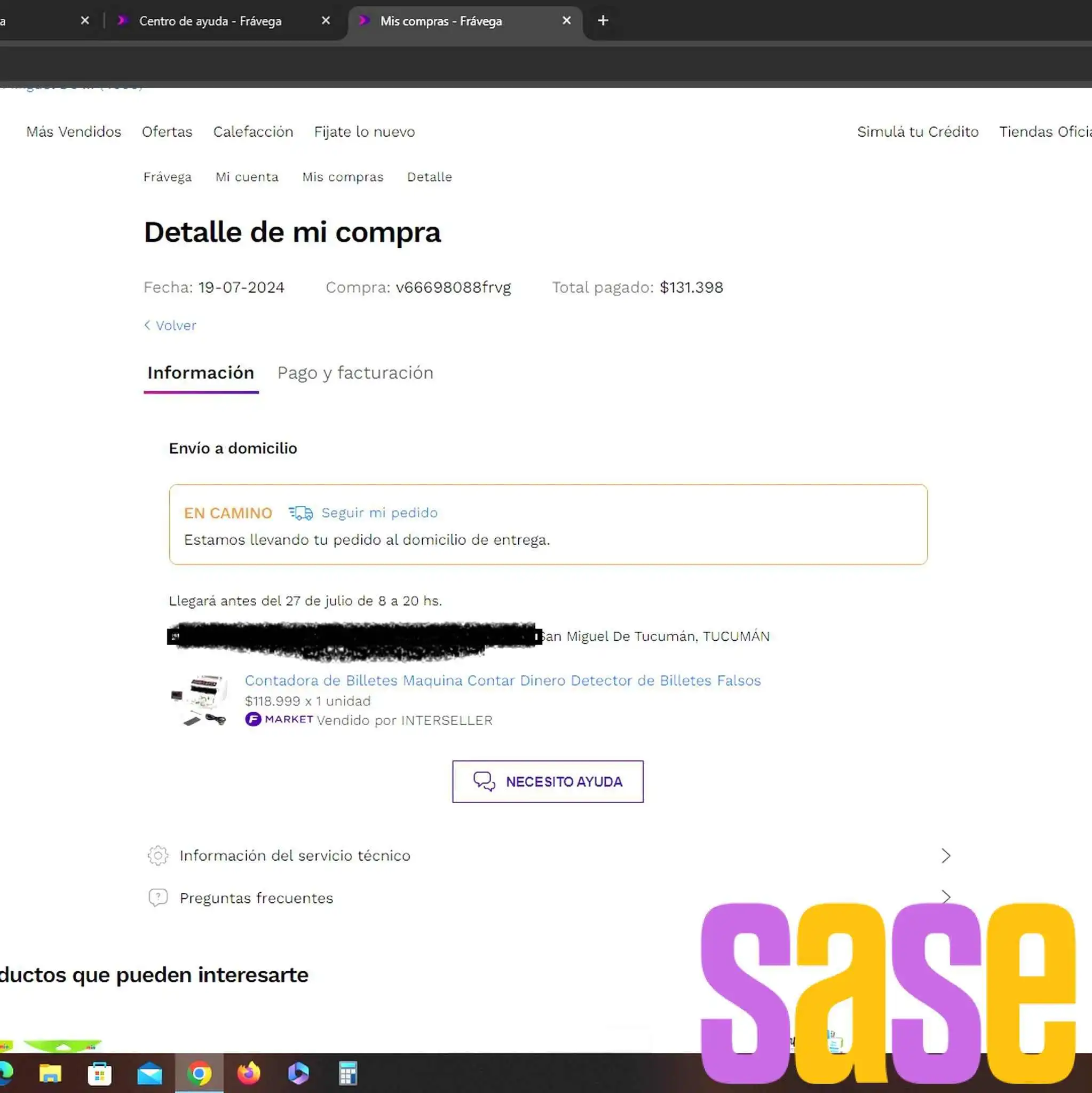This screenshot has height=1093, width=1092.
Task: Click Mis compras breadcrumb
Action: point(343,177)
